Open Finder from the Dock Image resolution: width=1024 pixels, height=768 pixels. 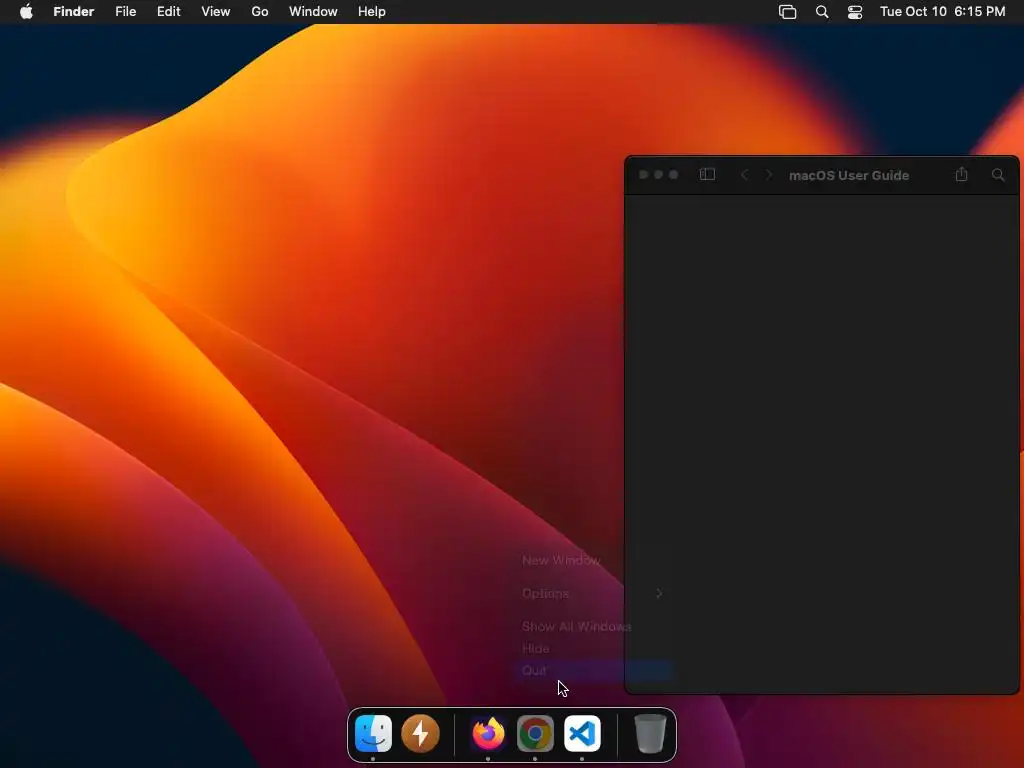tap(373, 733)
